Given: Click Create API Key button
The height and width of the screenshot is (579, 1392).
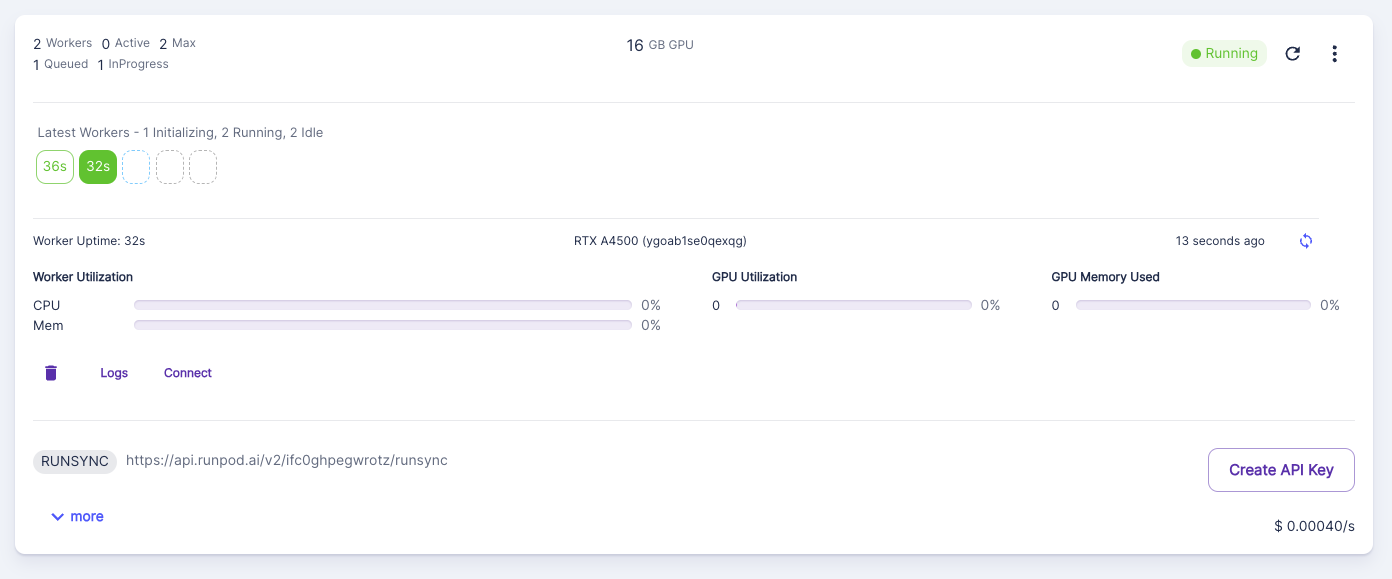Looking at the screenshot, I should coord(1281,470).
